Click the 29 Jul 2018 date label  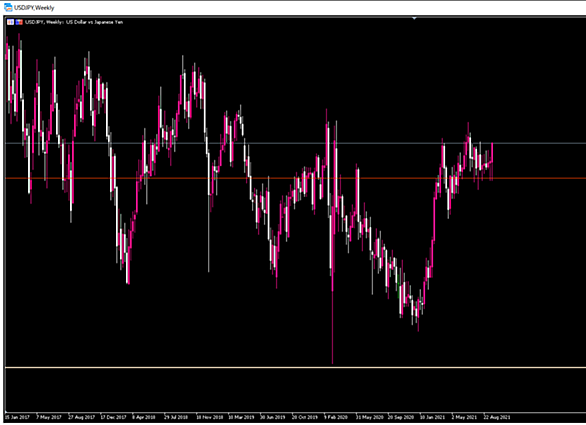(176, 417)
